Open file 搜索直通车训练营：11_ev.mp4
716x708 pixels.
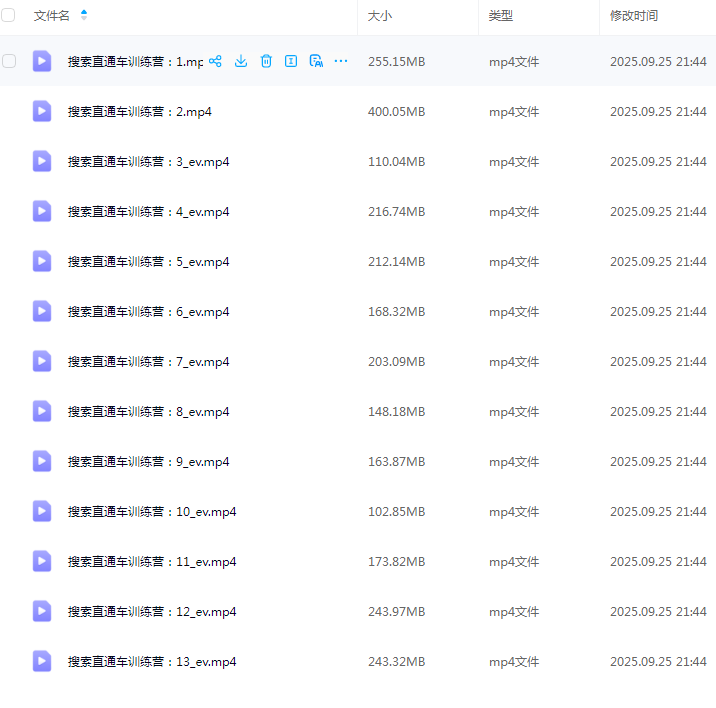coord(152,562)
